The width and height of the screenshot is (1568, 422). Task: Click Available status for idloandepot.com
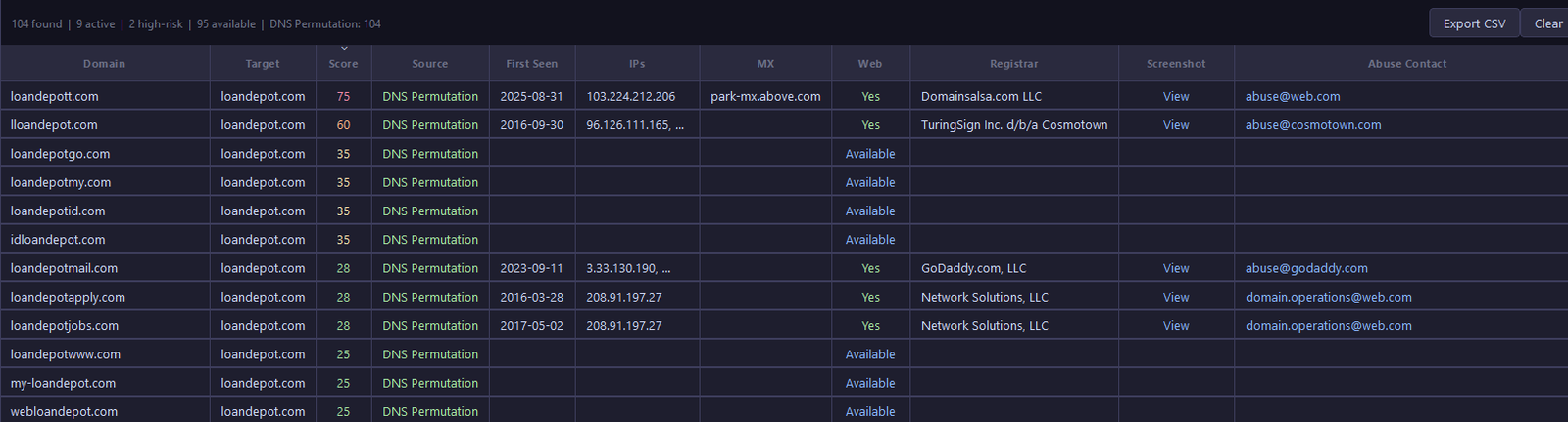point(870,239)
